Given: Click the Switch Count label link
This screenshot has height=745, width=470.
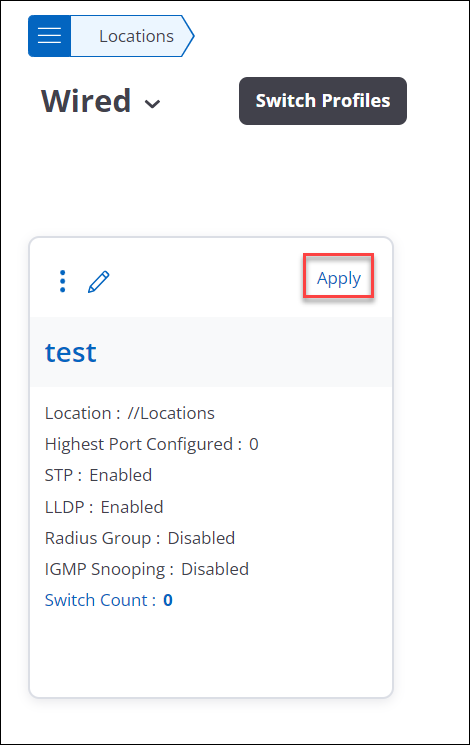Looking at the screenshot, I should [100, 600].
